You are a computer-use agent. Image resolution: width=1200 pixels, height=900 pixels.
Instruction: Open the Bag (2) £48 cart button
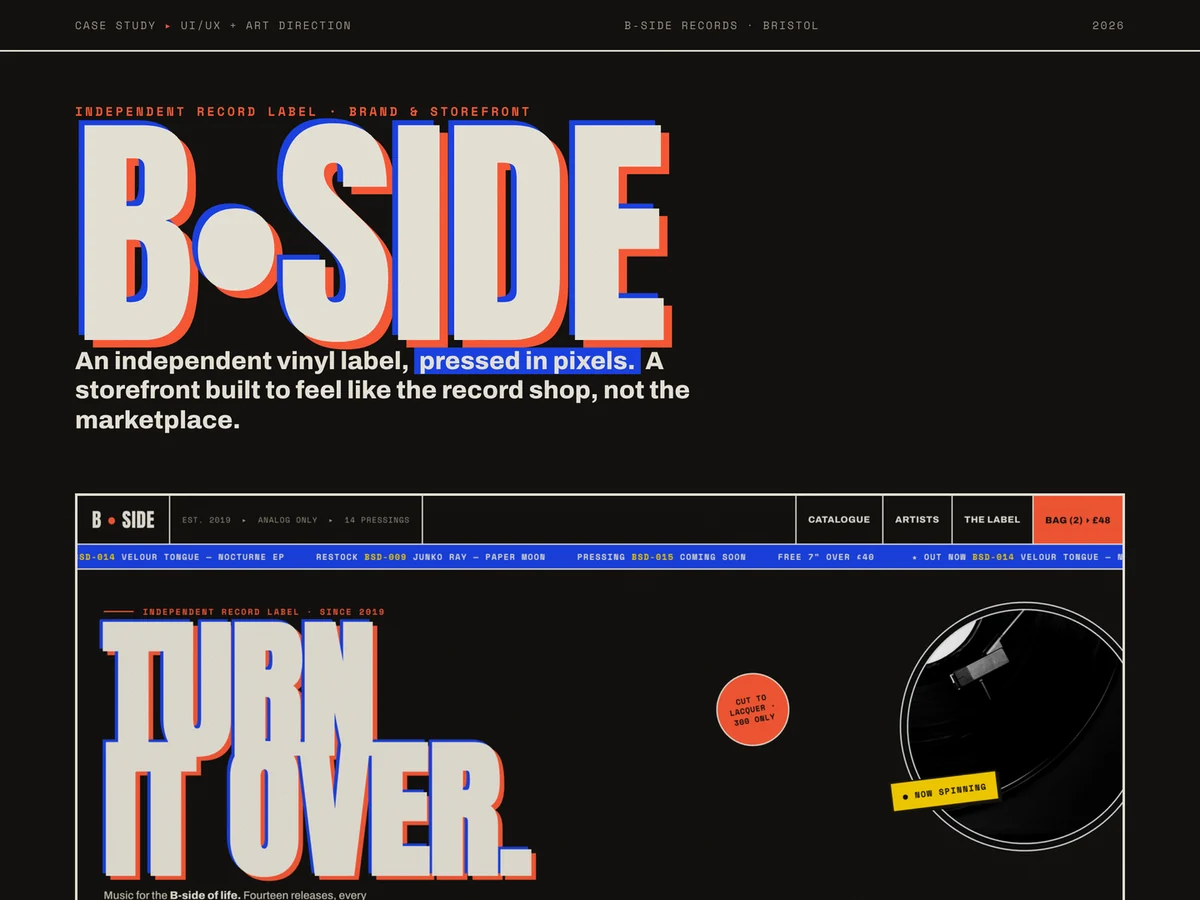tap(1078, 520)
